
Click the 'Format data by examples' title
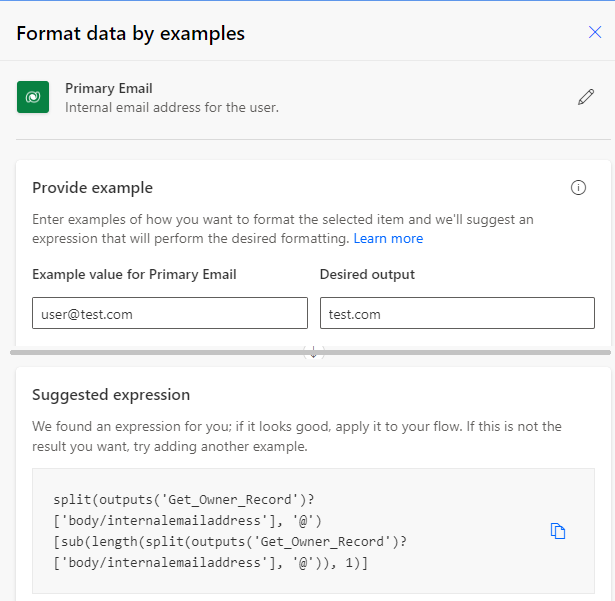pos(131,33)
